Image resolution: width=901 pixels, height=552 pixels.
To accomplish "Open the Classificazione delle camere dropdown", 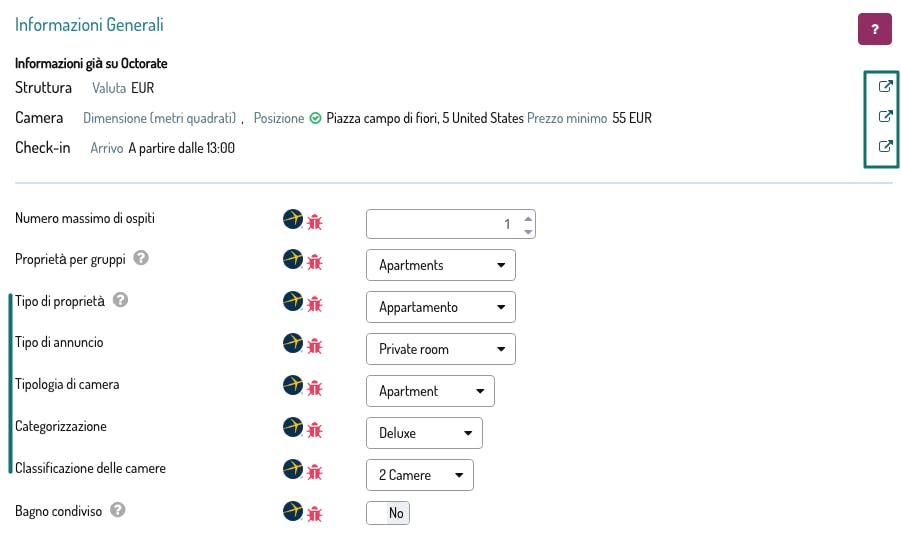I will [x=420, y=475].
